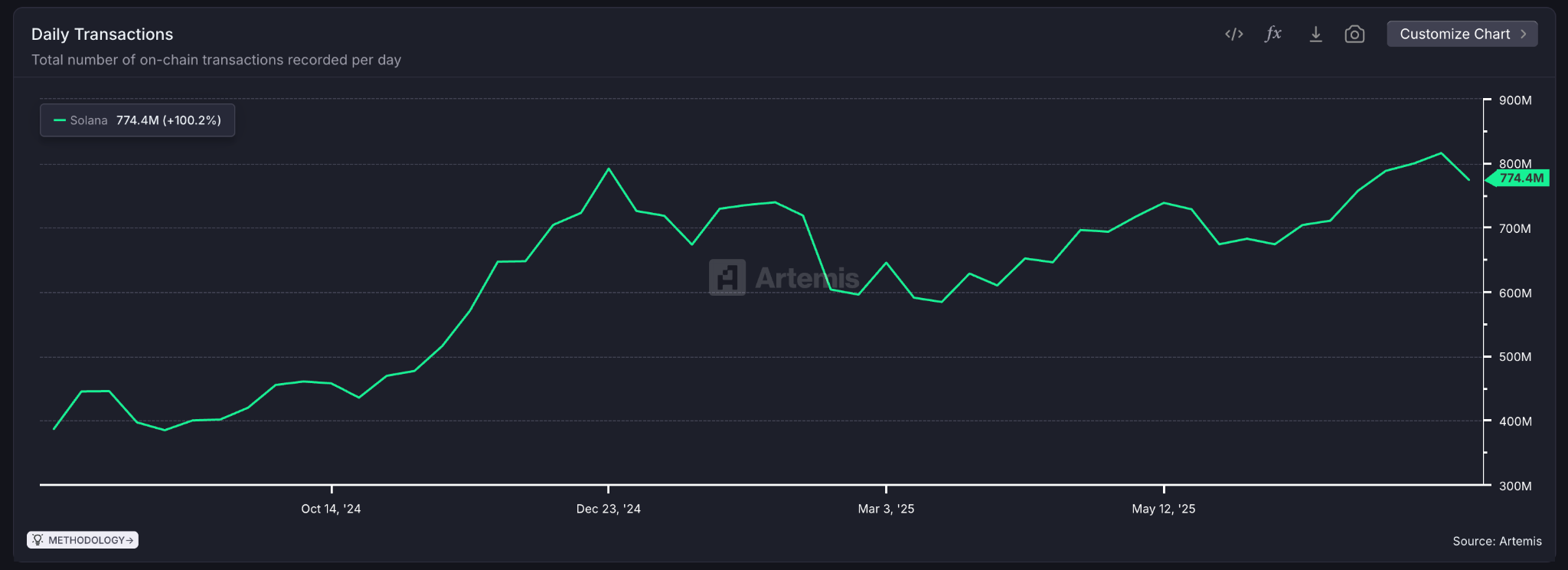Click the green 774.4M value tag arrow
The width and height of the screenshot is (1568, 570).
pos(1490,179)
